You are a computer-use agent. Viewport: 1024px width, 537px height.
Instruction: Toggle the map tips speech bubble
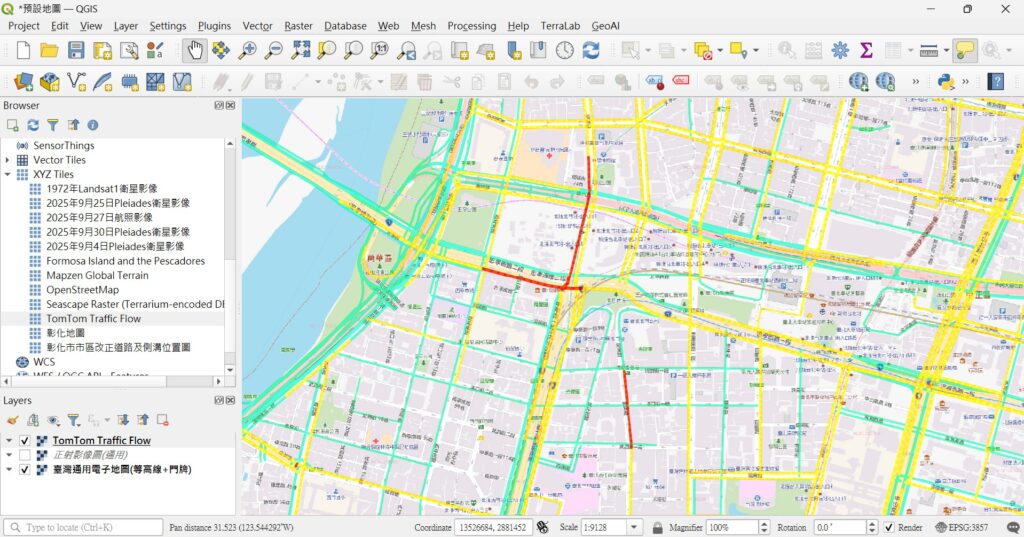tap(965, 50)
